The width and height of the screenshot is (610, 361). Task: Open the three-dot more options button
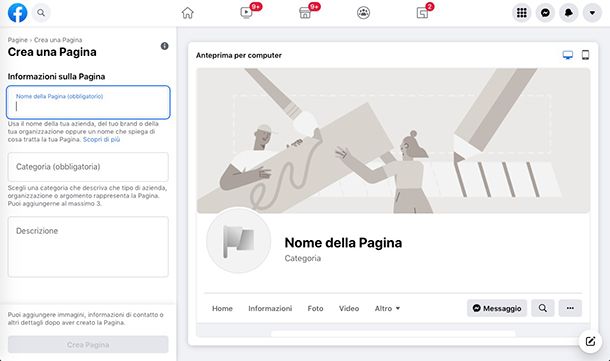coord(570,308)
